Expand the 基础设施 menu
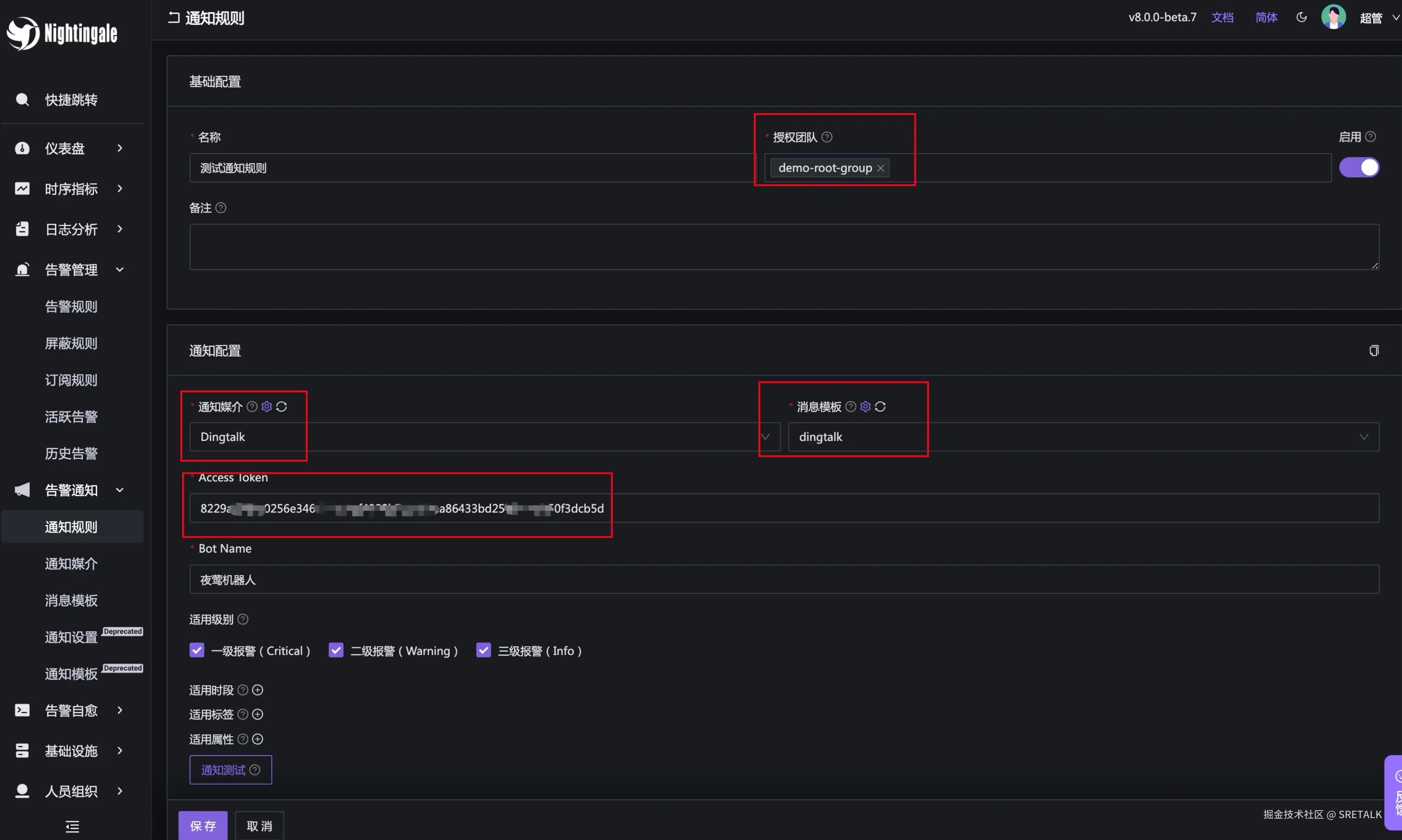Screen dimensions: 1402x840 click(72, 751)
